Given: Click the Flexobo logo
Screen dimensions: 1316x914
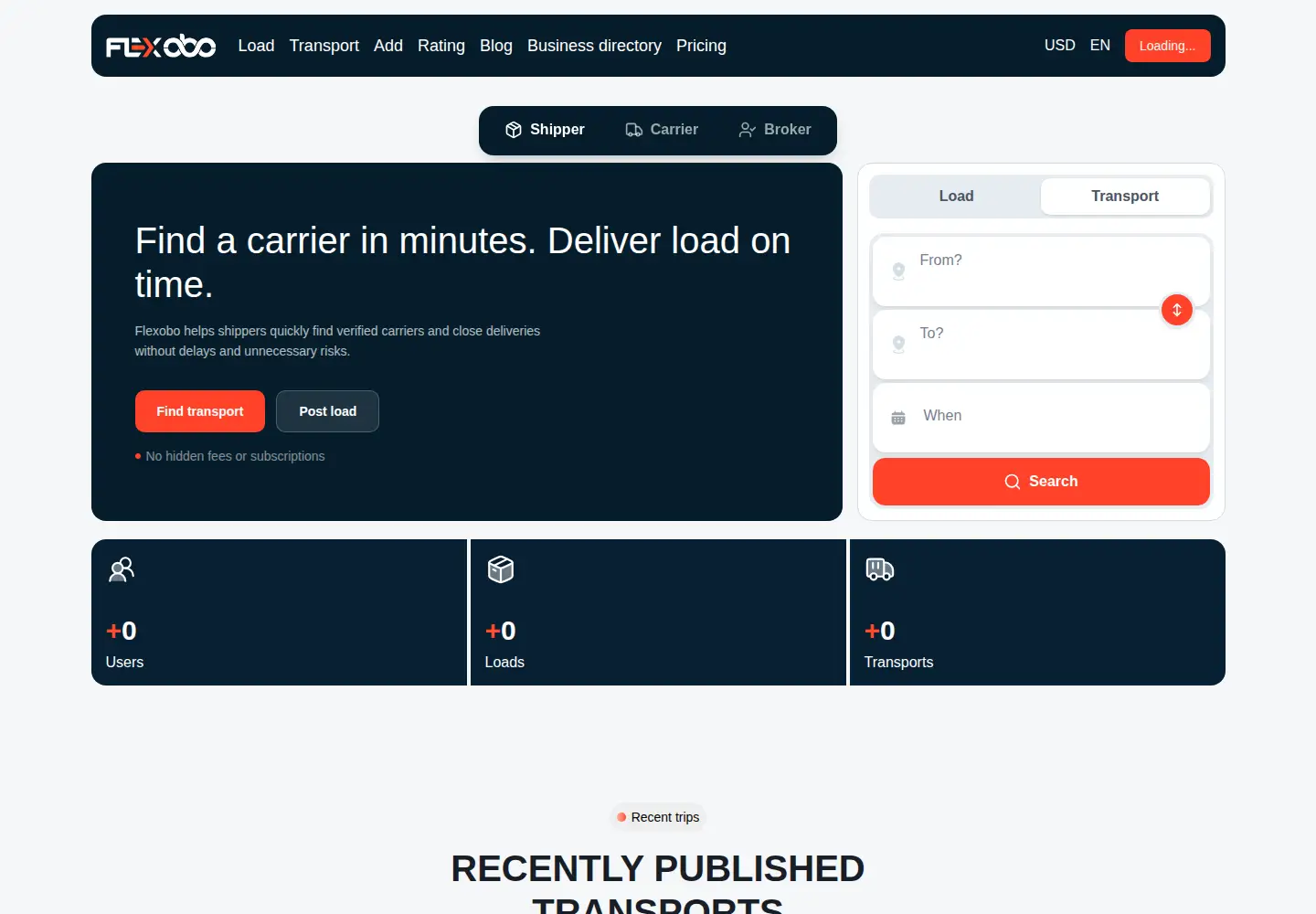Looking at the screenshot, I should pos(161,46).
